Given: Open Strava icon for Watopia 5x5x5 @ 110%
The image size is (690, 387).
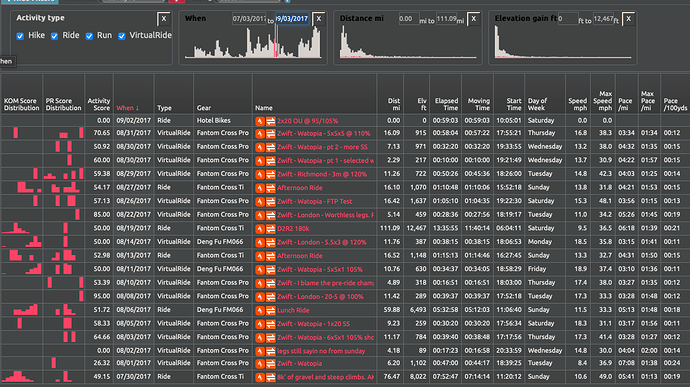Looking at the screenshot, I should click(x=260, y=133).
